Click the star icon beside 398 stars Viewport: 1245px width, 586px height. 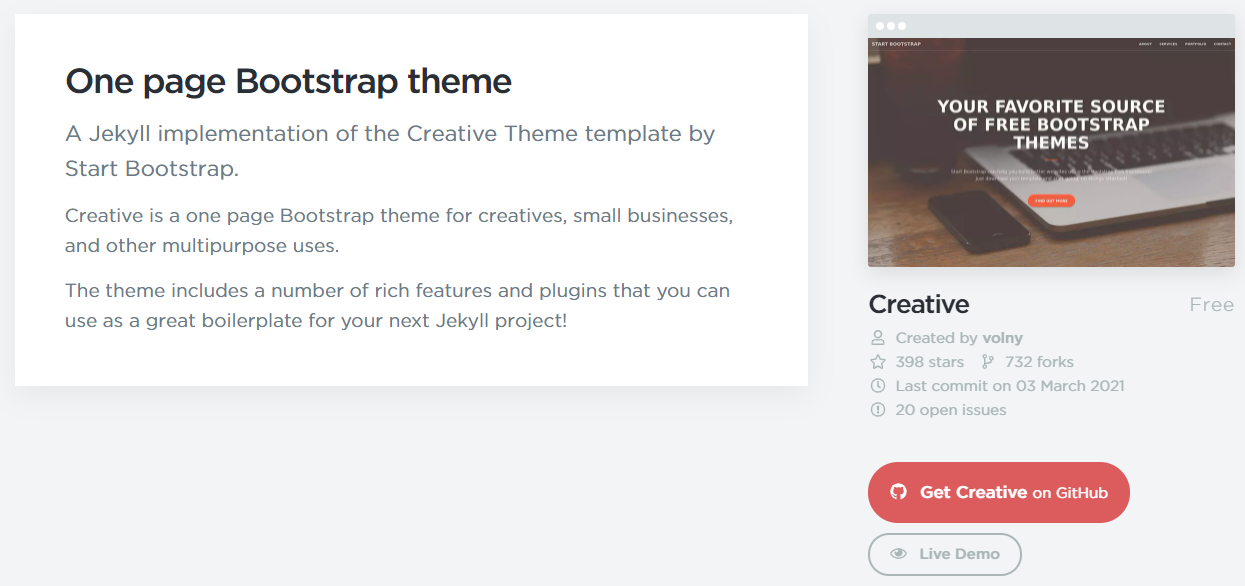tap(878, 362)
